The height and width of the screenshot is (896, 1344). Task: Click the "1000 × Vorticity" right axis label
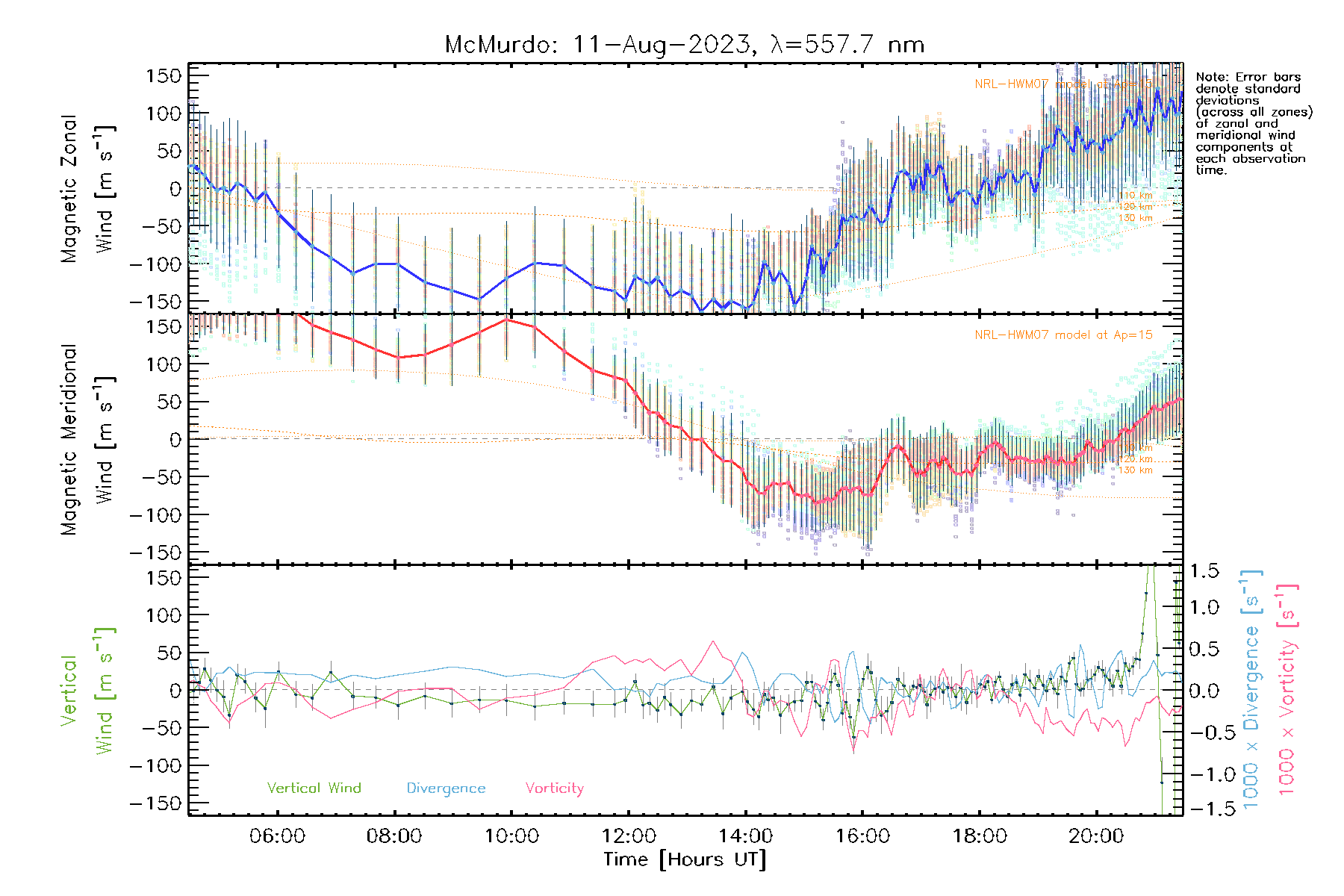pos(1287,688)
